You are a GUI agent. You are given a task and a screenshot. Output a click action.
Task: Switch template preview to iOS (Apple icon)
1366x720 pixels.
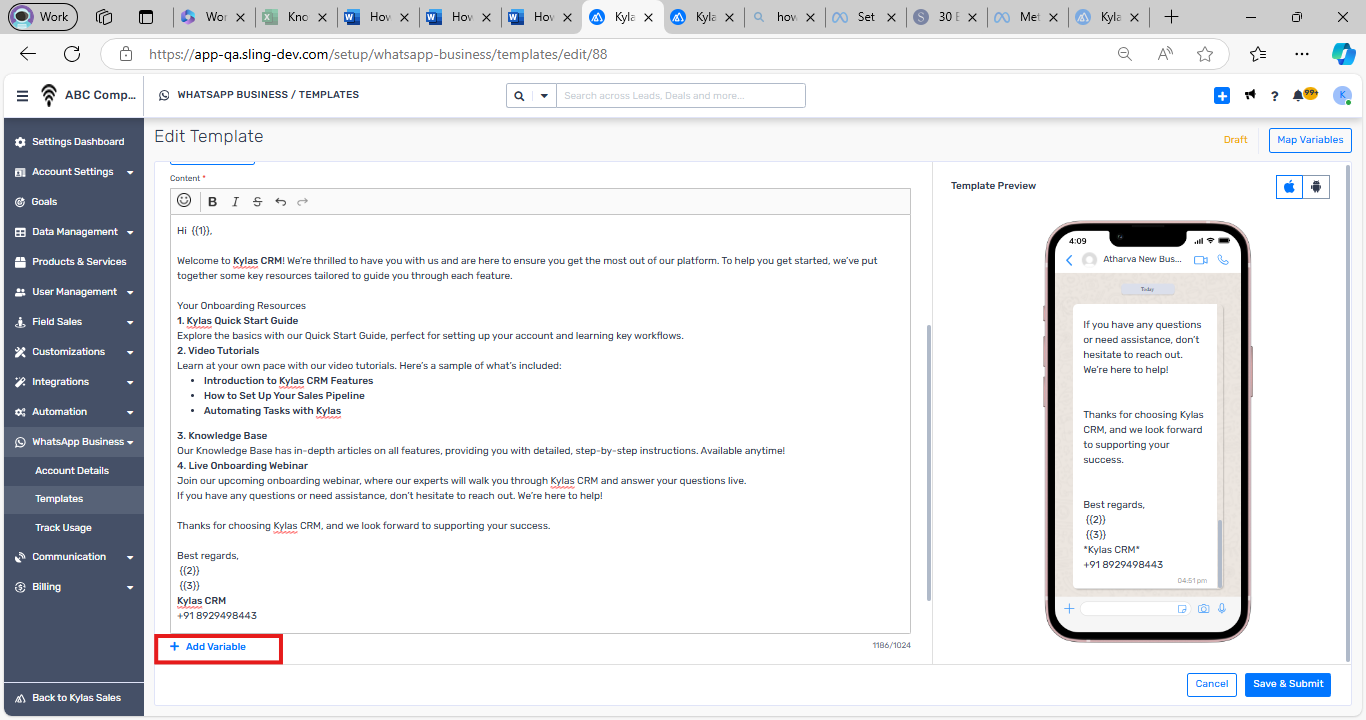(x=1289, y=186)
